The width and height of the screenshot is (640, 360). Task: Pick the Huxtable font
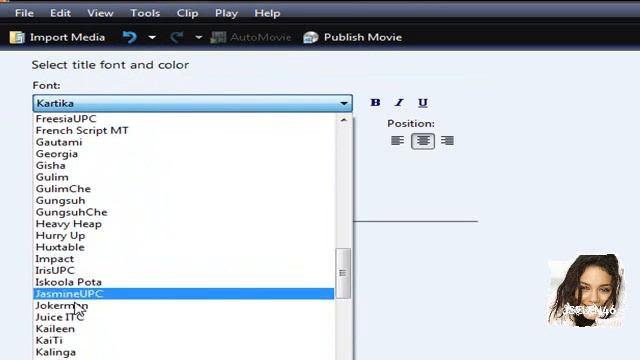183,247
